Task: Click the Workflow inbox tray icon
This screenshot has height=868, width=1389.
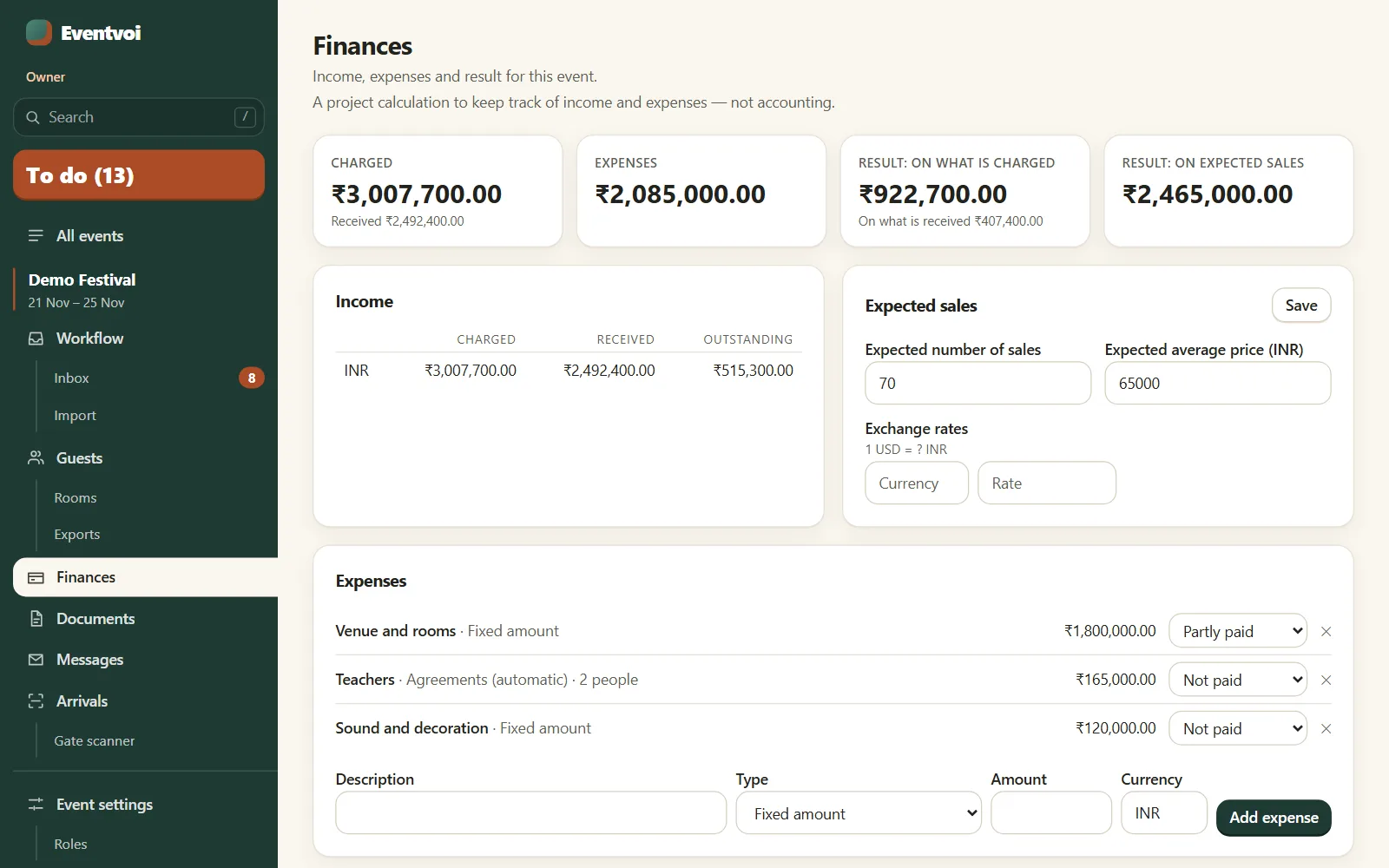Action: pyautogui.click(x=36, y=339)
